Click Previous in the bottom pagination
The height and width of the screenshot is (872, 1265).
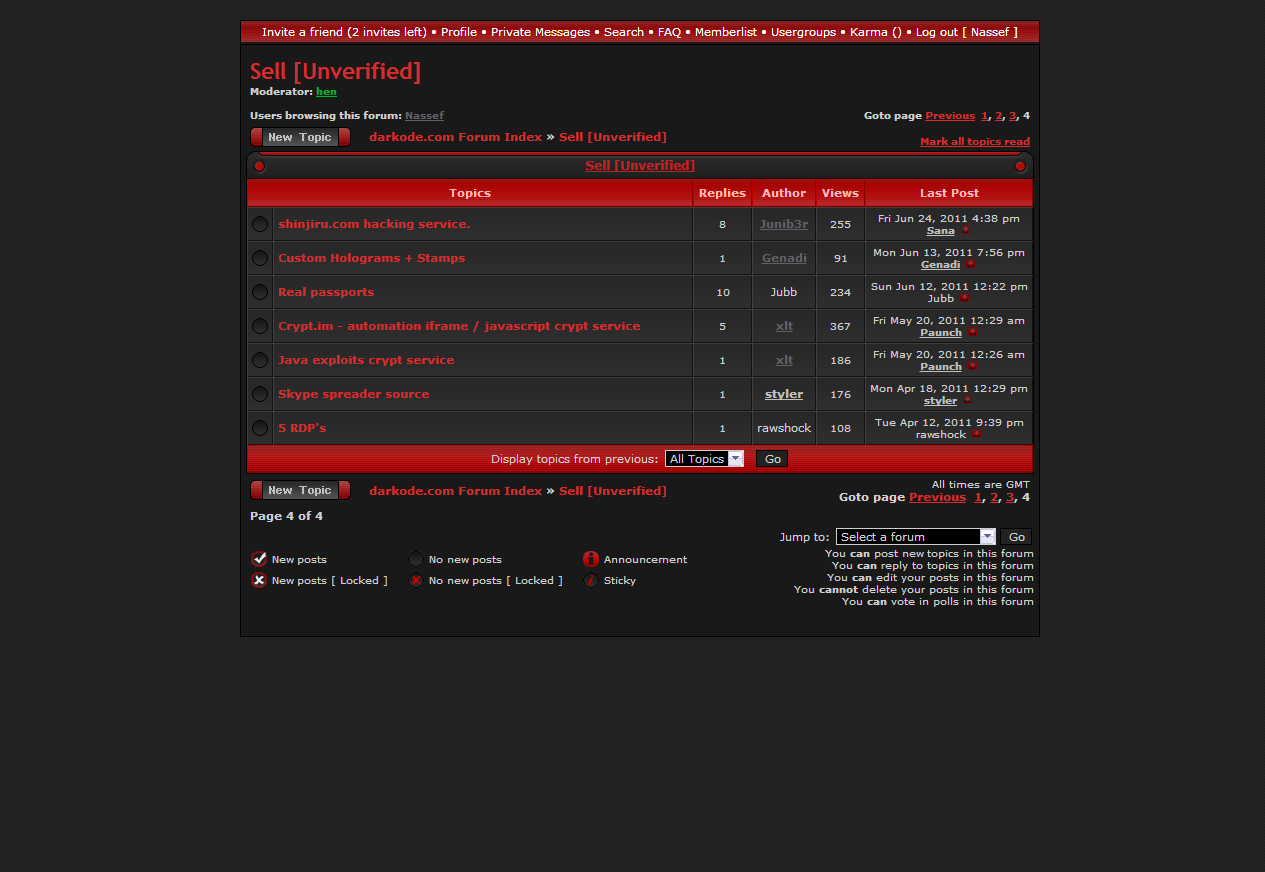(937, 497)
